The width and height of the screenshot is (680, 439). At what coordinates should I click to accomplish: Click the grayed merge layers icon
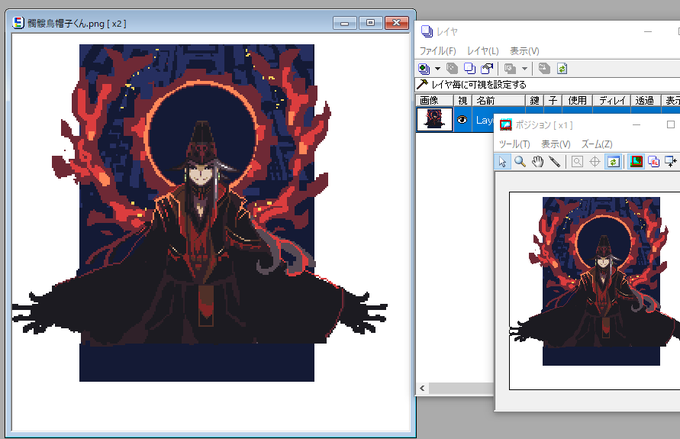[x=510, y=69]
